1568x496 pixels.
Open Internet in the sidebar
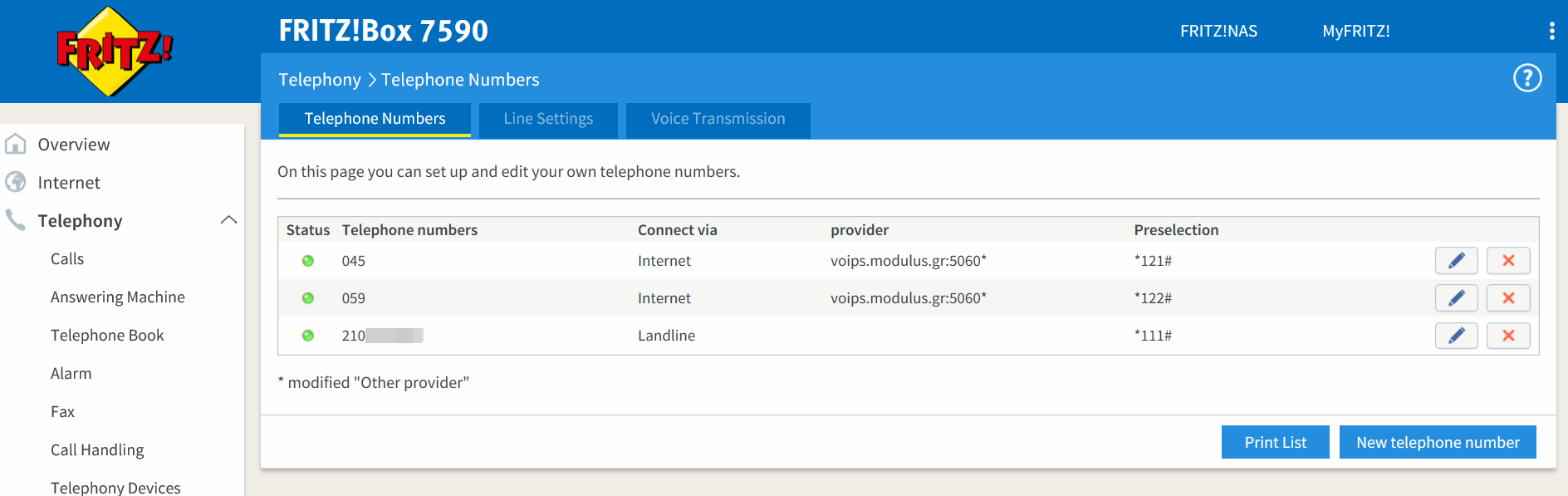69,183
